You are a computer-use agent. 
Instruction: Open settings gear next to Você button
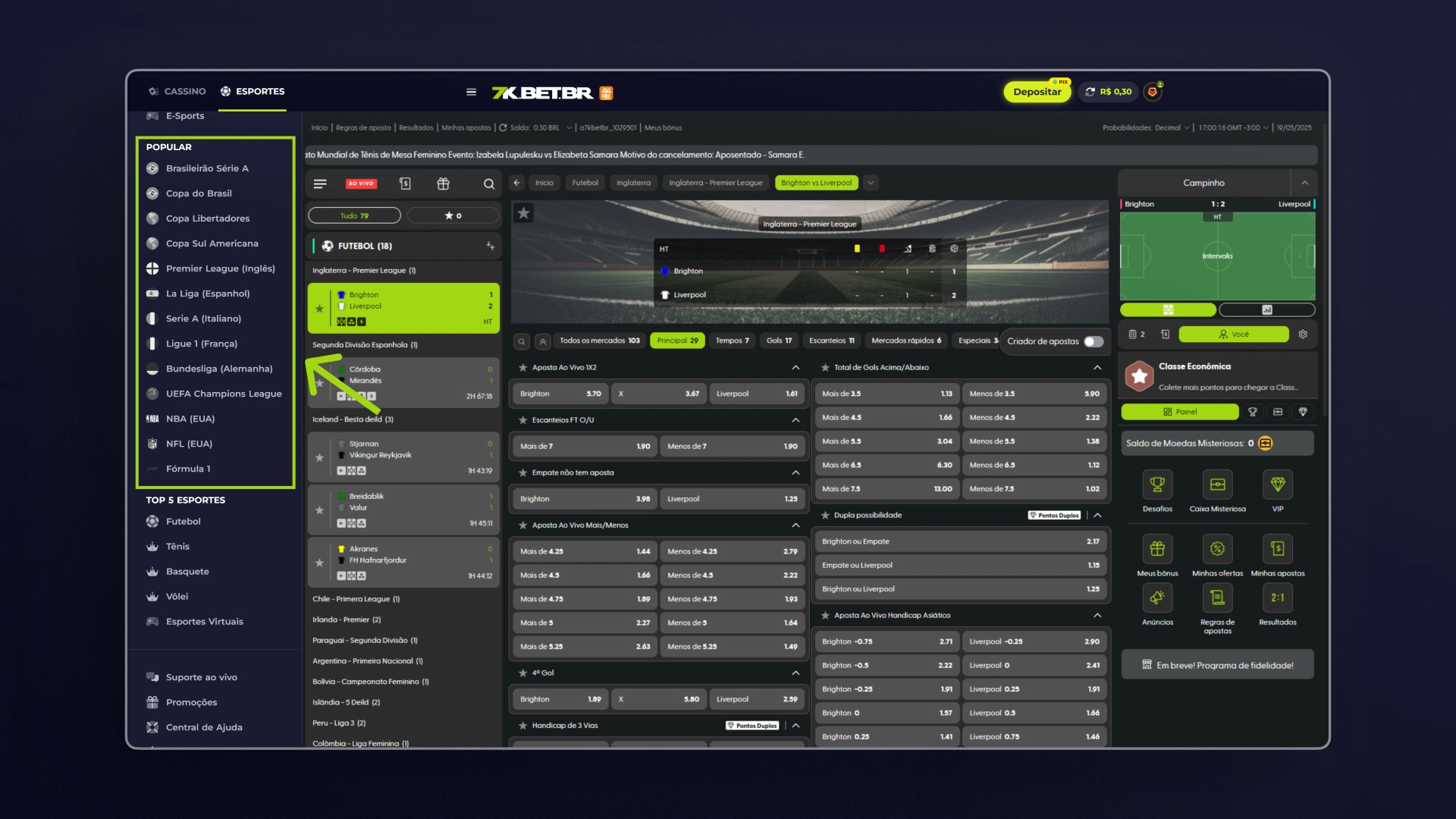(1303, 334)
